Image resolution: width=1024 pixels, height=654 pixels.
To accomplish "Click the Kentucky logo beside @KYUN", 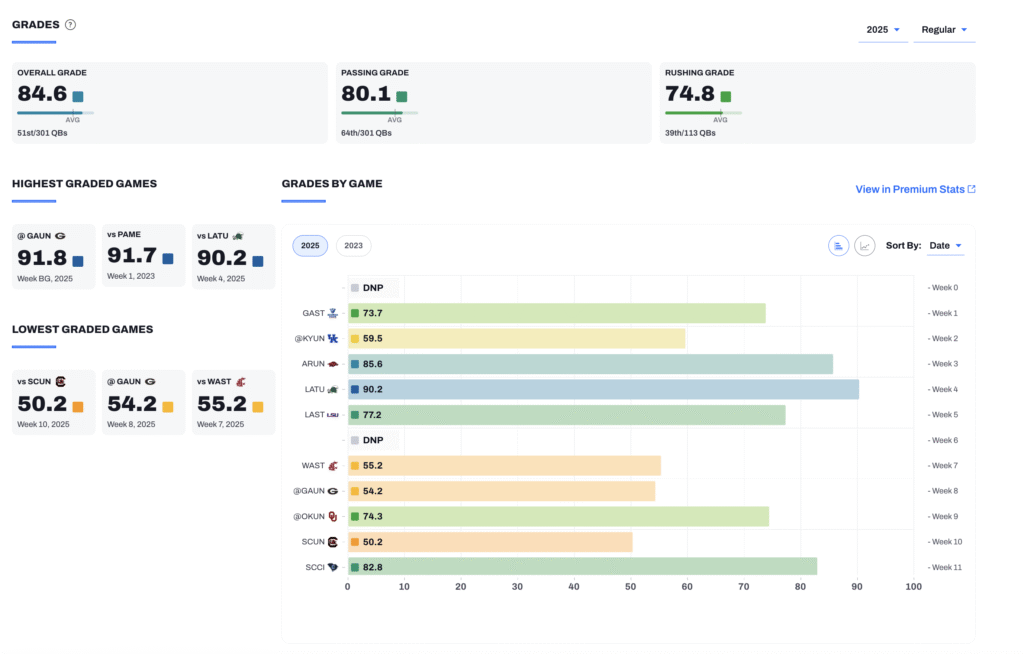I will pos(333,339).
